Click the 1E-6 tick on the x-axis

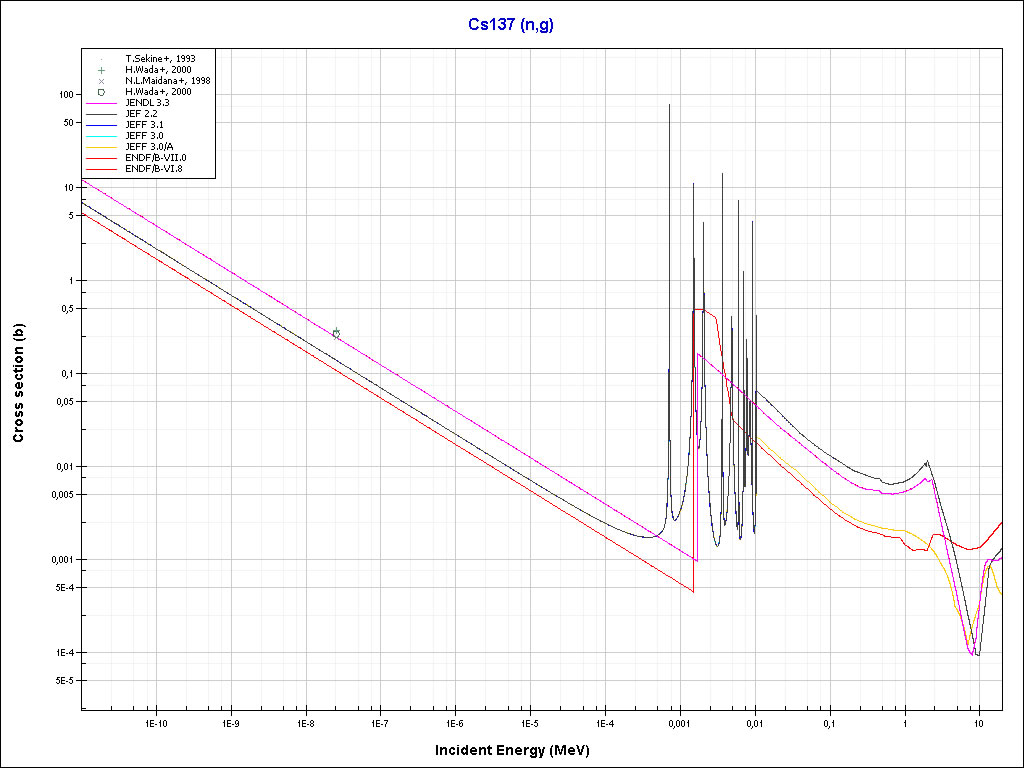pos(454,722)
